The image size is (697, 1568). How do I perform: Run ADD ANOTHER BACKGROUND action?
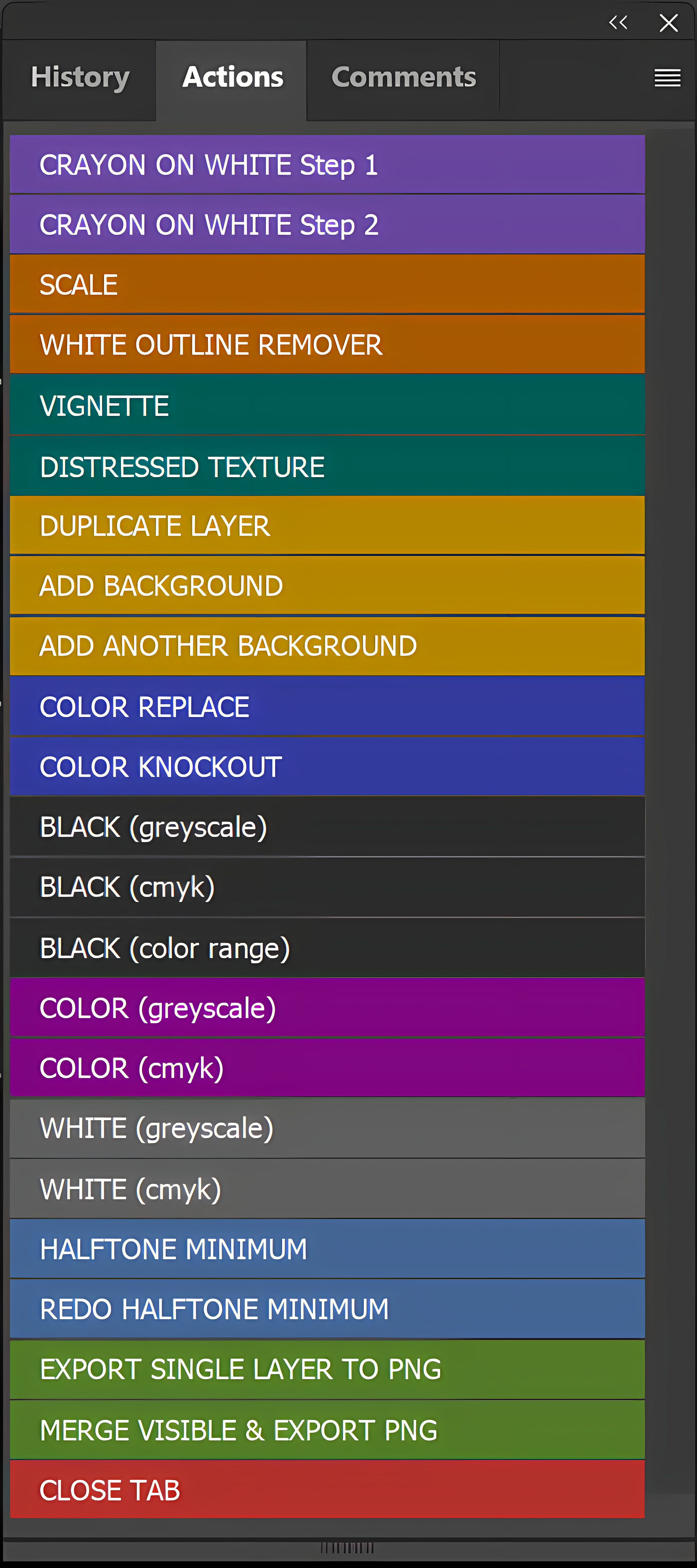coord(327,647)
